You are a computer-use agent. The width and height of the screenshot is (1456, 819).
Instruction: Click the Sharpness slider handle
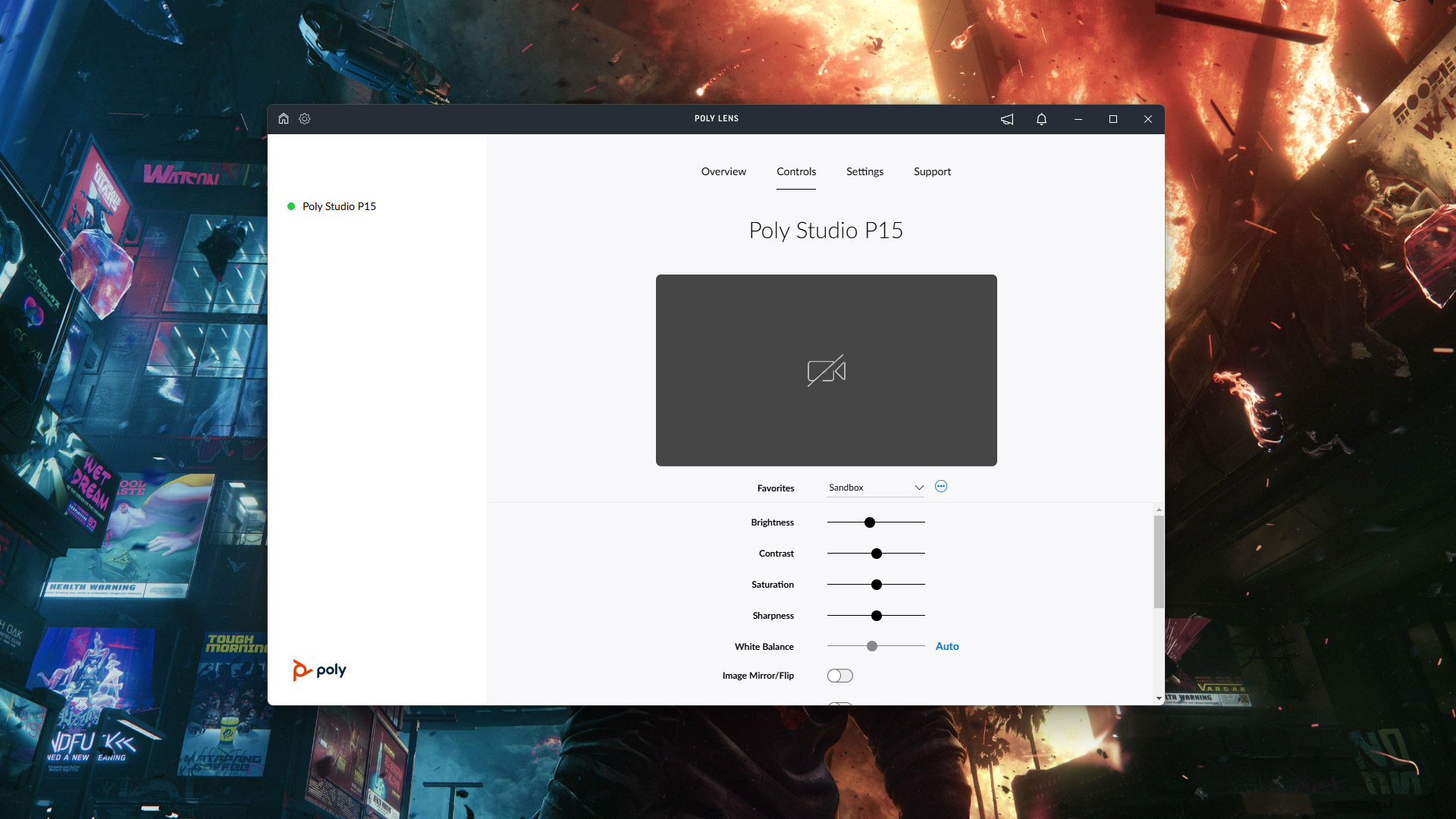(x=877, y=616)
